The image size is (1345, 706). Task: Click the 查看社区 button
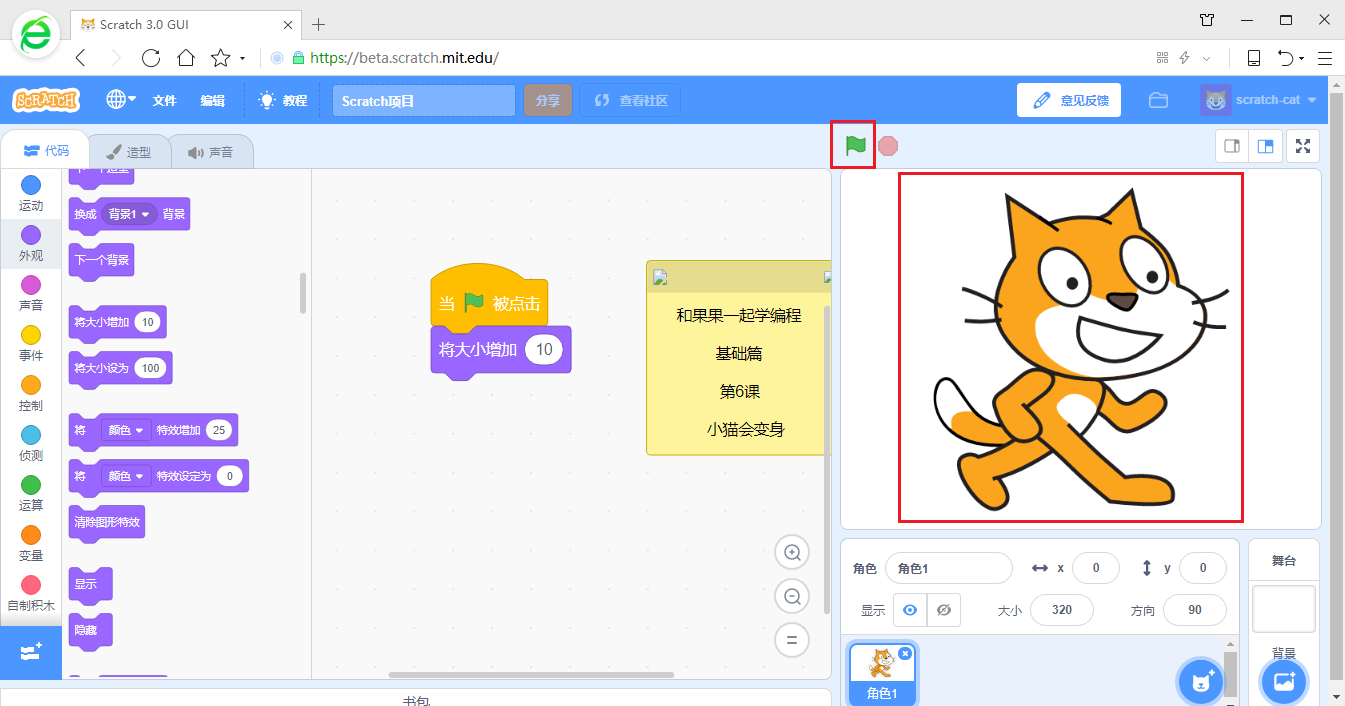pyautogui.click(x=630, y=101)
